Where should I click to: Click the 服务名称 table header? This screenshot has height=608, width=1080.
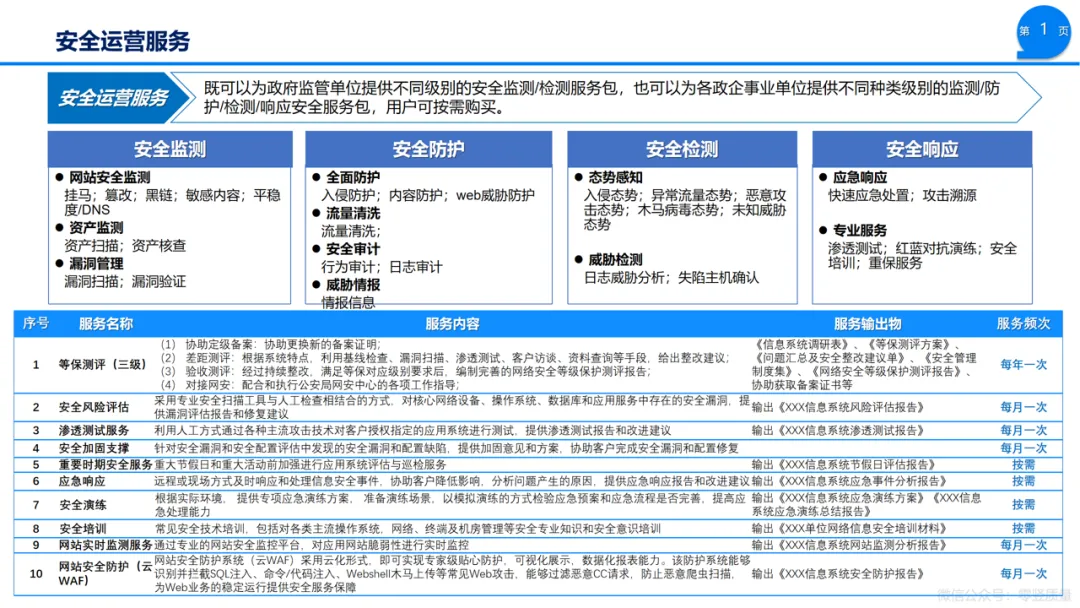[x=105, y=324]
